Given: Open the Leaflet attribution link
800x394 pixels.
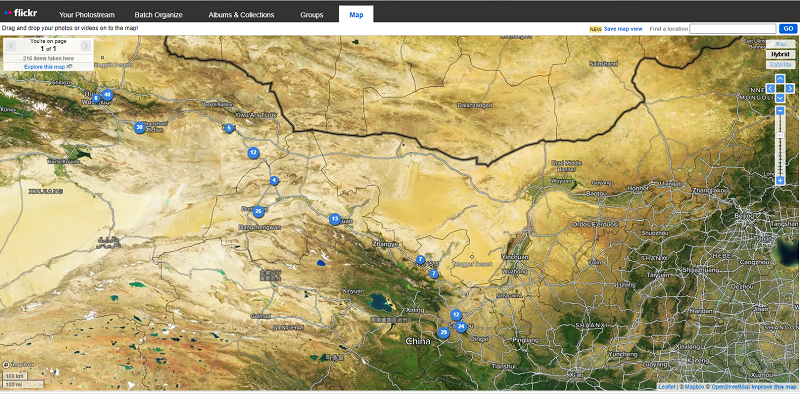Looking at the screenshot, I should point(666,387).
